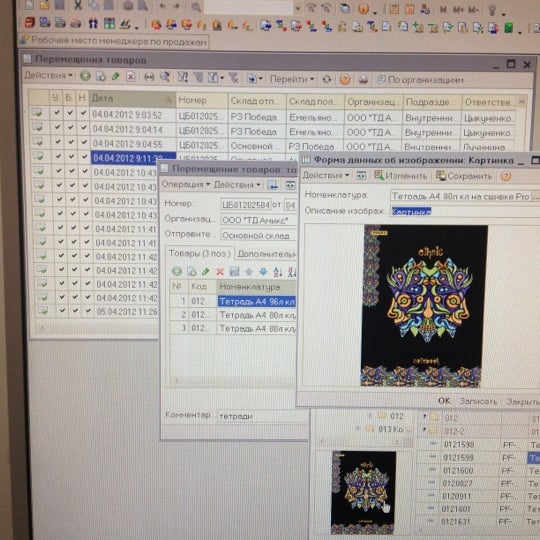Switch to Товары (3 поз.) tab
The image size is (540, 540).
199,253
